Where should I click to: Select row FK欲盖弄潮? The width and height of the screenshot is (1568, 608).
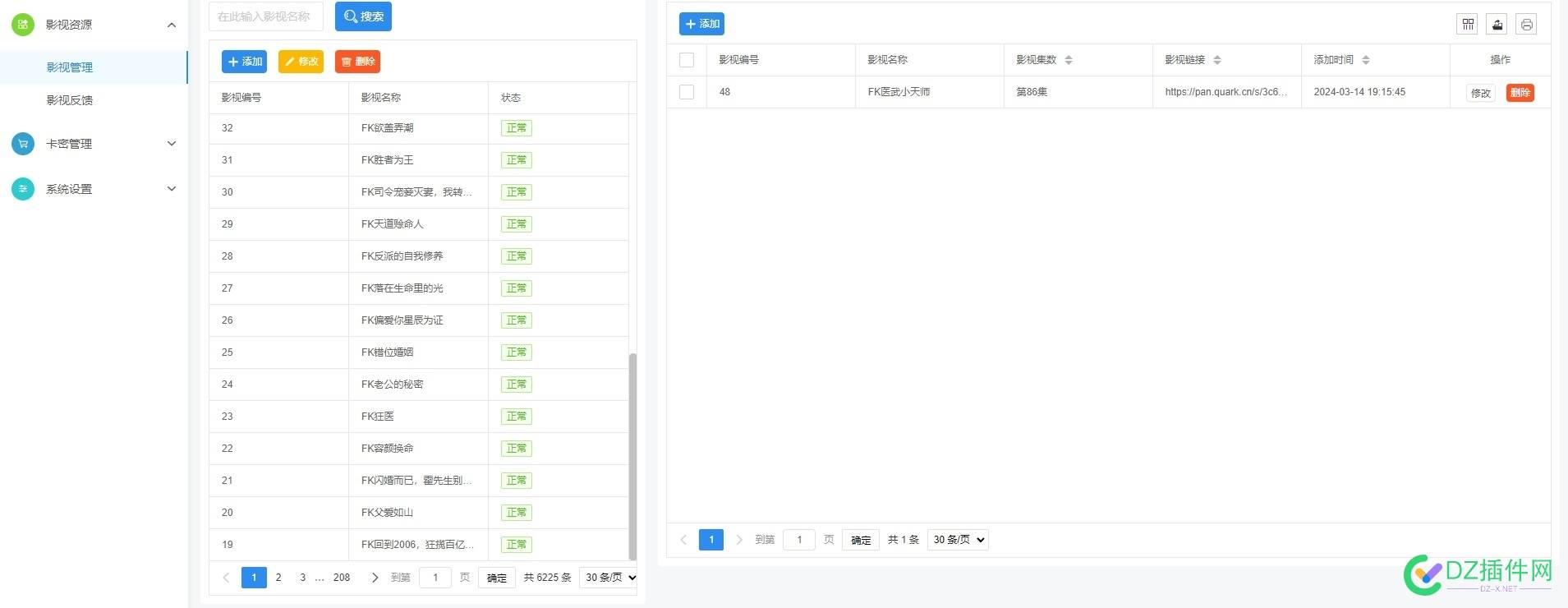(x=419, y=128)
